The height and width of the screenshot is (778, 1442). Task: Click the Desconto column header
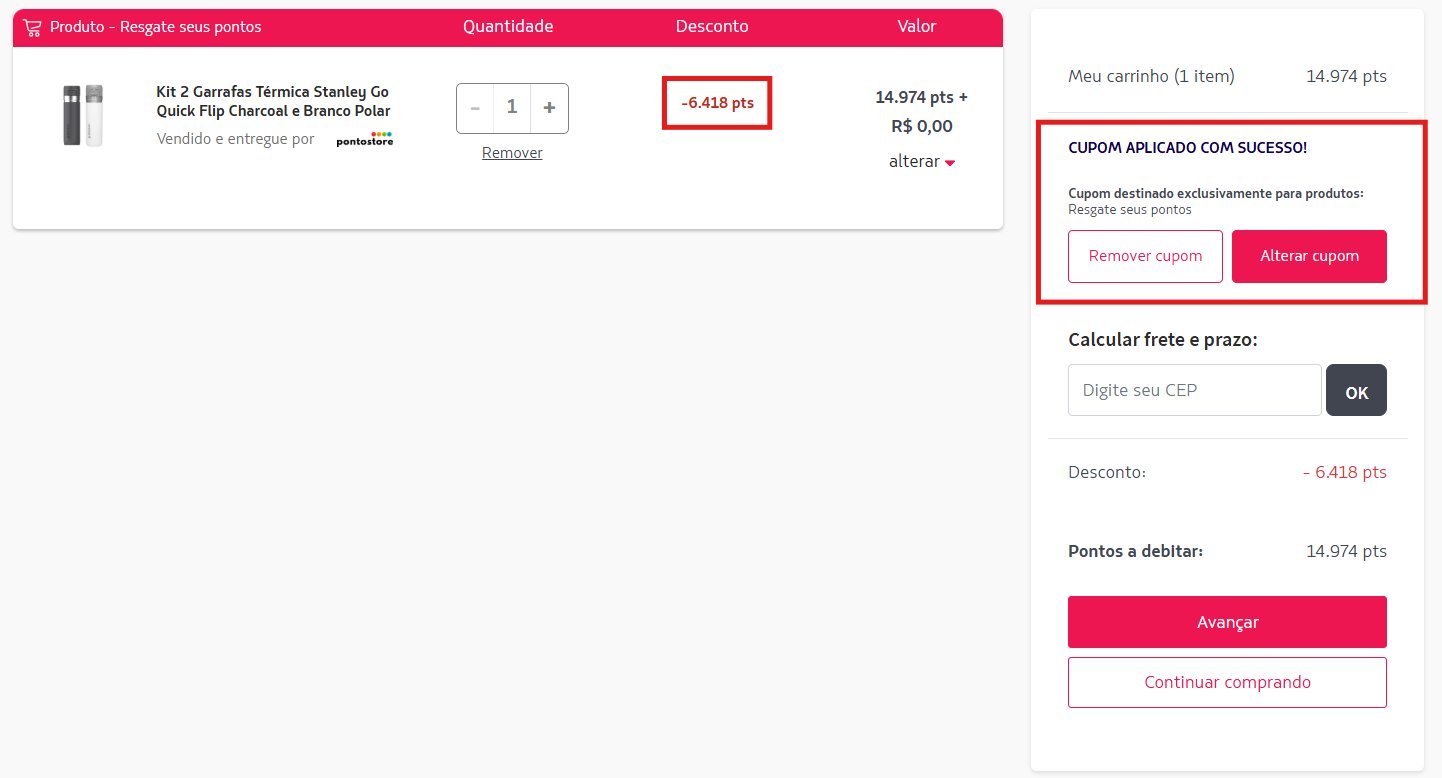pyautogui.click(x=712, y=26)
